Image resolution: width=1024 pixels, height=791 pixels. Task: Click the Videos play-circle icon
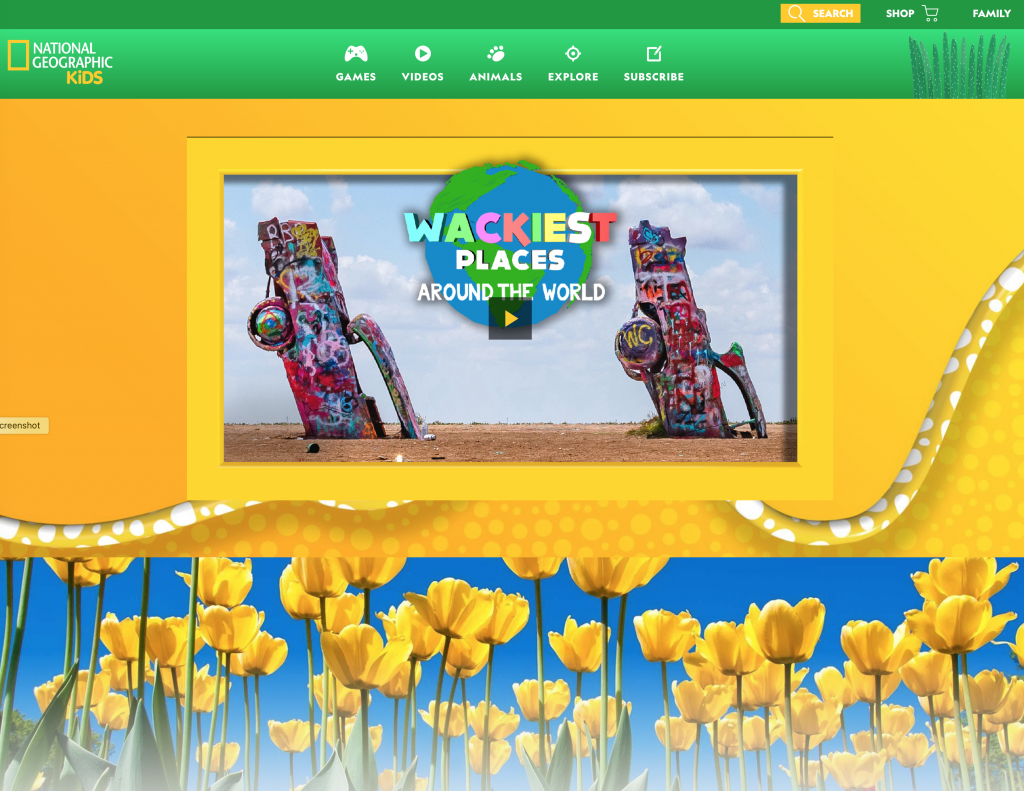(423, 54)
